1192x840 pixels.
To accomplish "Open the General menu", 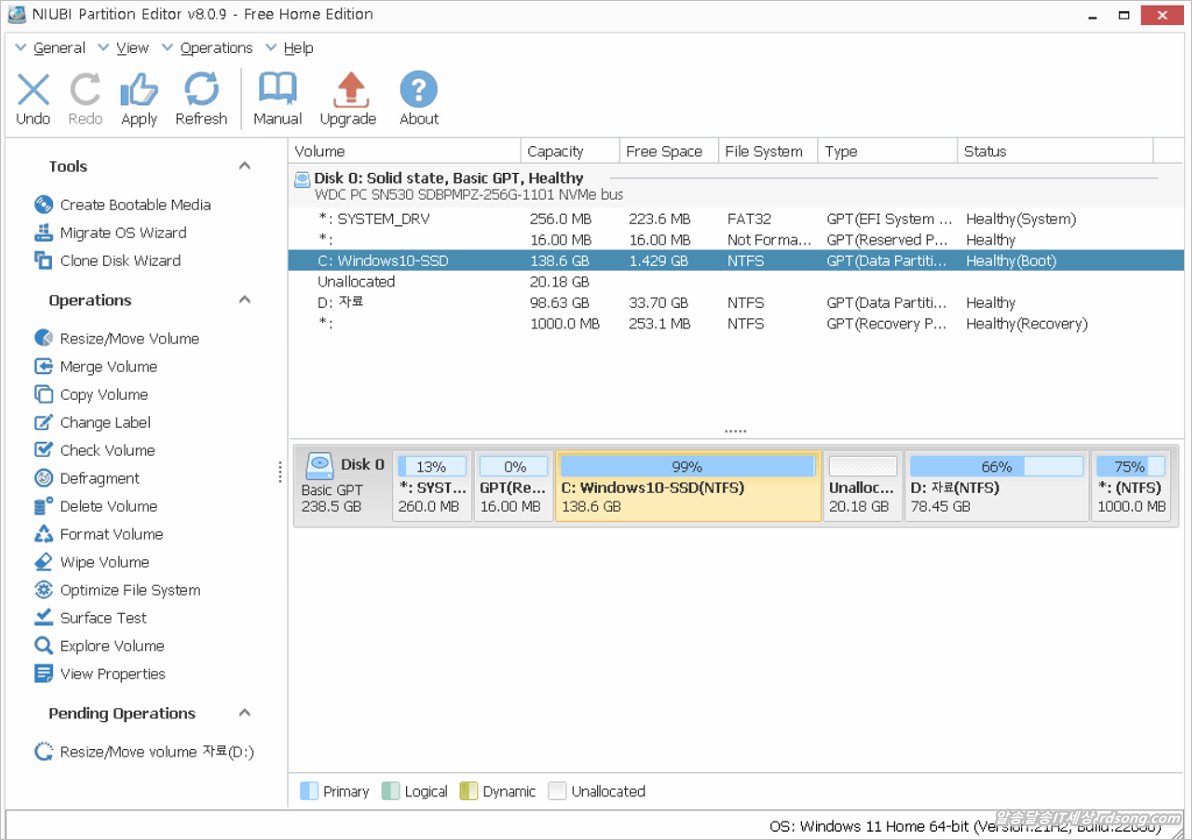I will point(59,48).
